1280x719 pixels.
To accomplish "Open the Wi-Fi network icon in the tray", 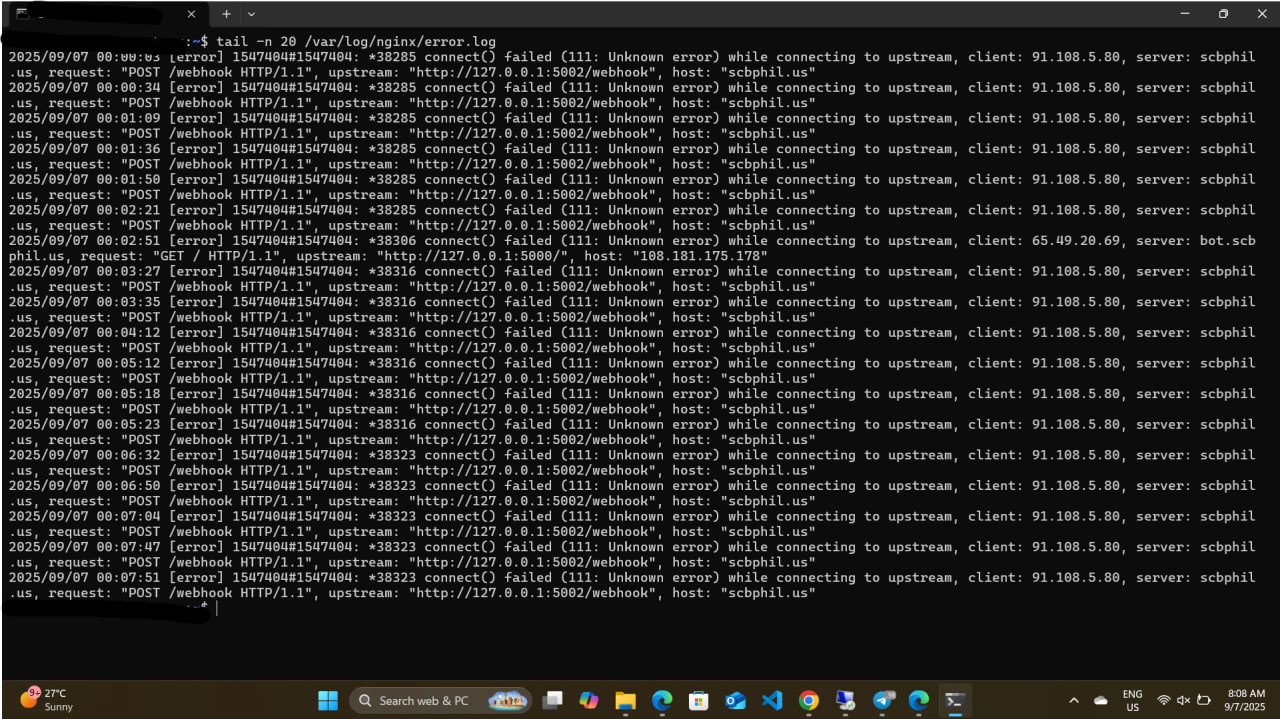I will tap(1163, 700).
